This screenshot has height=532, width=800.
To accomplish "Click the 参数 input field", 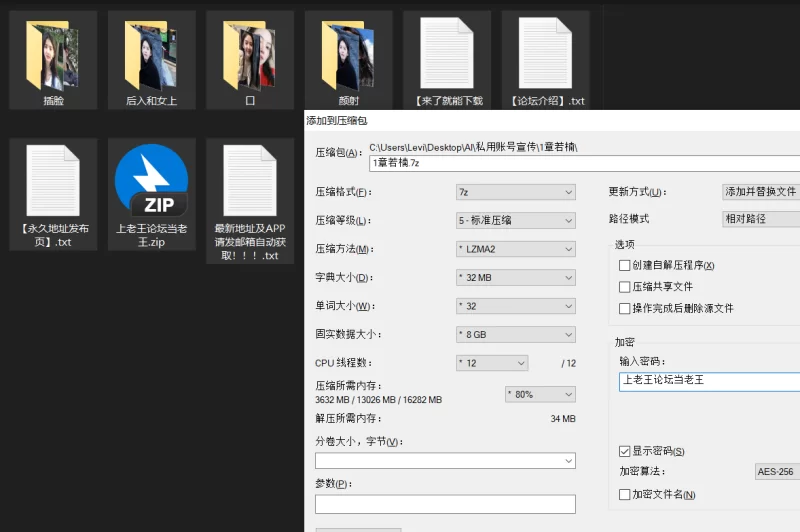I will pyautogui.click(x=445, y=504).
